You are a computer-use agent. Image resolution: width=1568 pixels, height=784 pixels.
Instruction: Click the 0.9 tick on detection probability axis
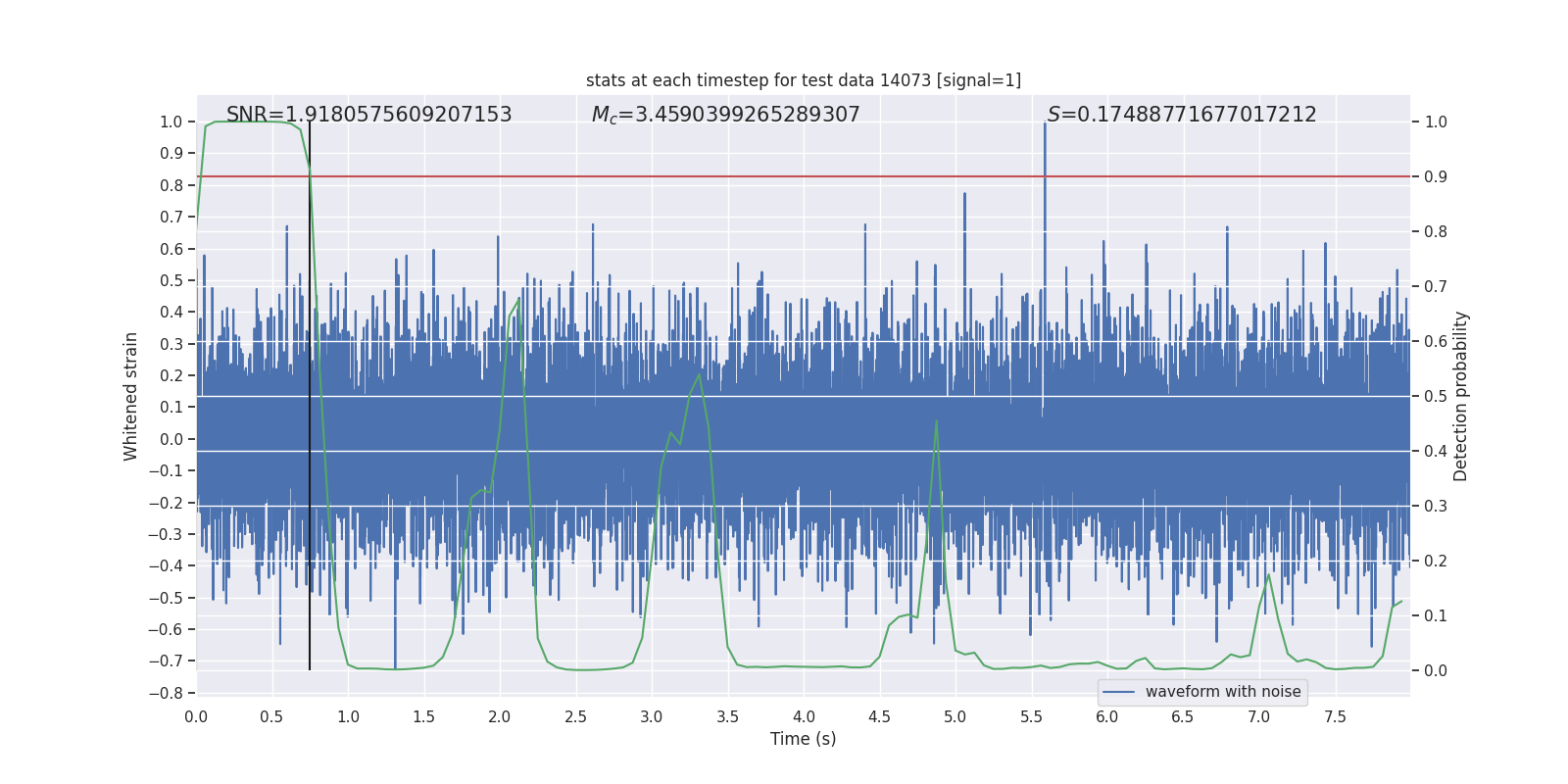[1436, 177]
